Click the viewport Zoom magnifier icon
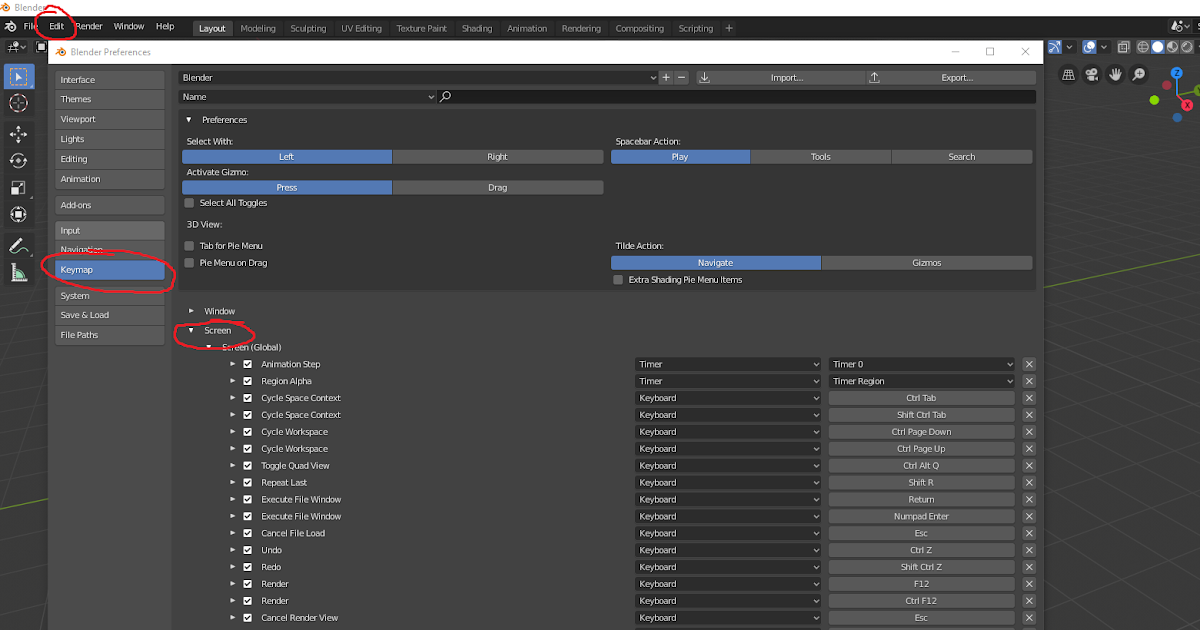 [x=1138, y=74]
